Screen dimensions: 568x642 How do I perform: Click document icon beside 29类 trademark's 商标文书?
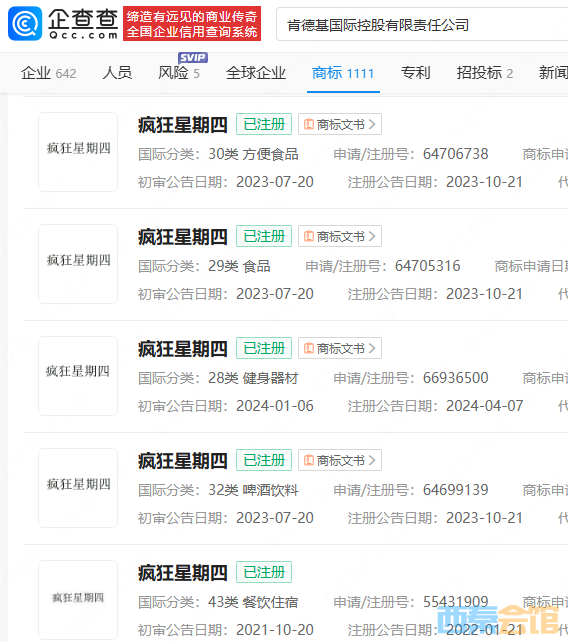(x=309, y=236)
